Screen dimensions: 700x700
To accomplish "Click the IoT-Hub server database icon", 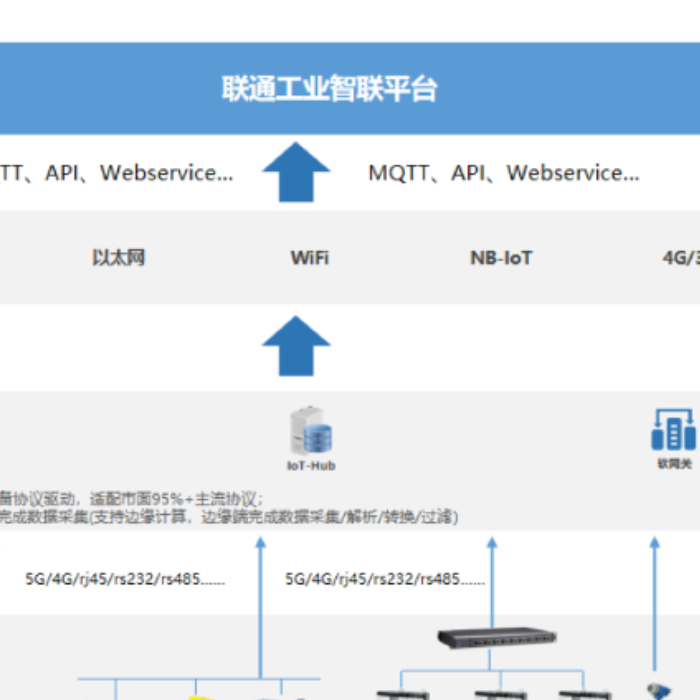I will tap(310, 432).
